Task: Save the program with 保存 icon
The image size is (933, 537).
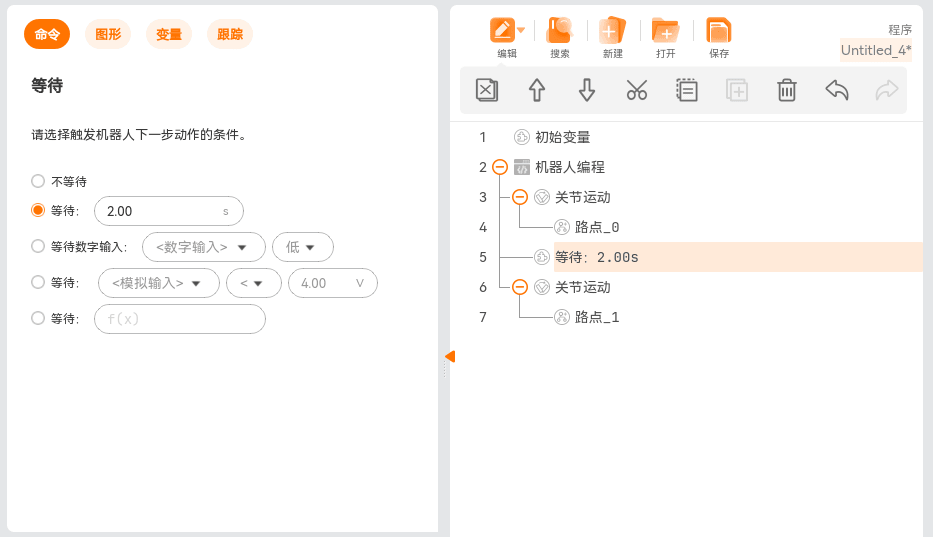Action: coord(719,30)
